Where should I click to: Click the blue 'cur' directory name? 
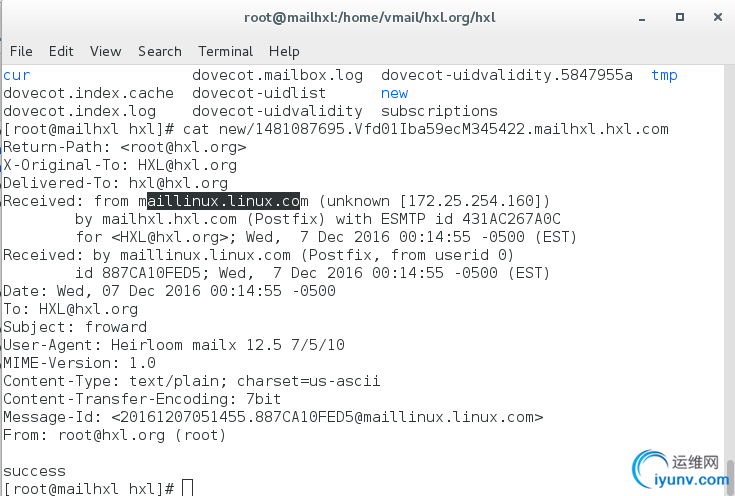17,75
